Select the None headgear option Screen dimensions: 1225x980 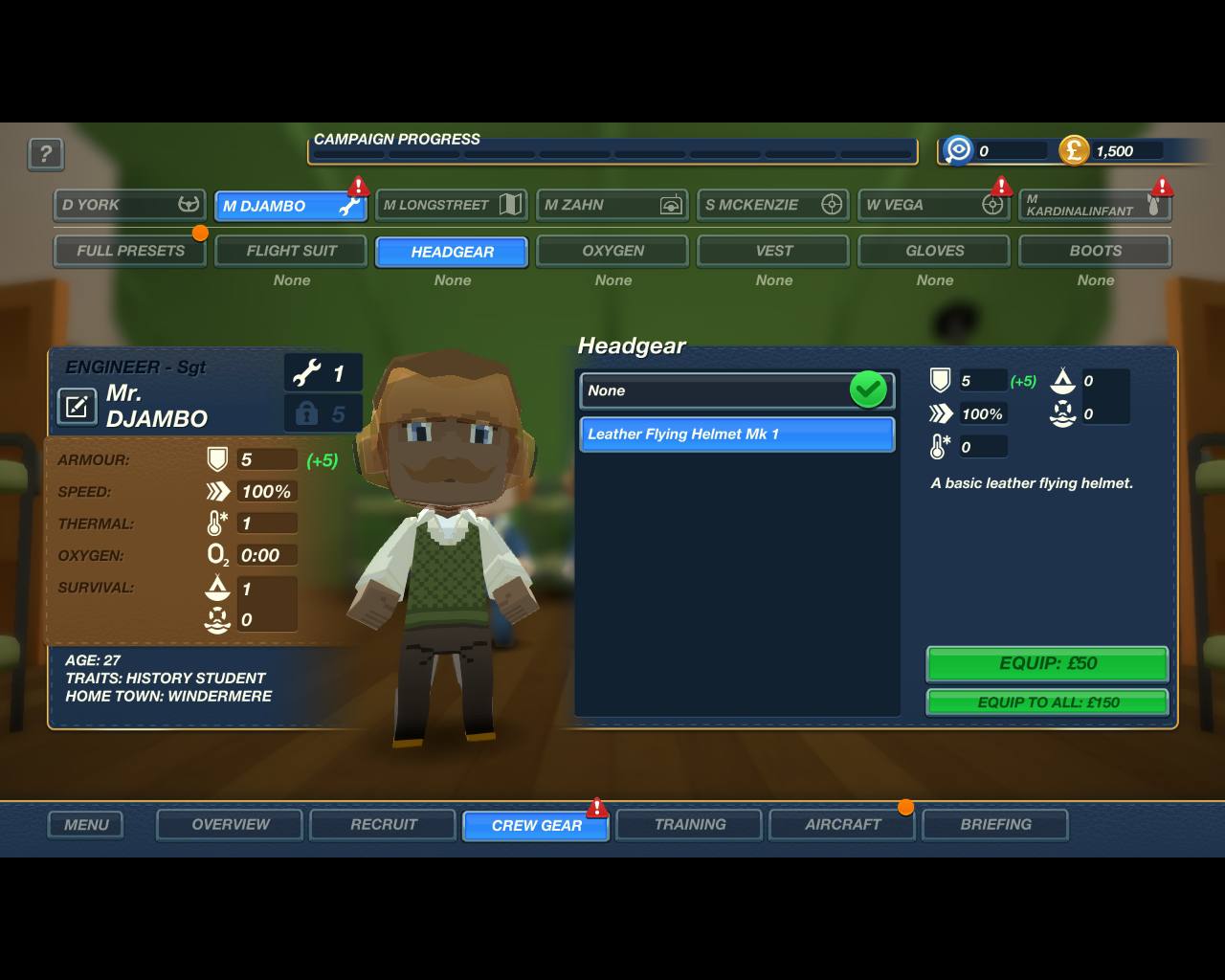pyautogui.click(x=737, y=390)
